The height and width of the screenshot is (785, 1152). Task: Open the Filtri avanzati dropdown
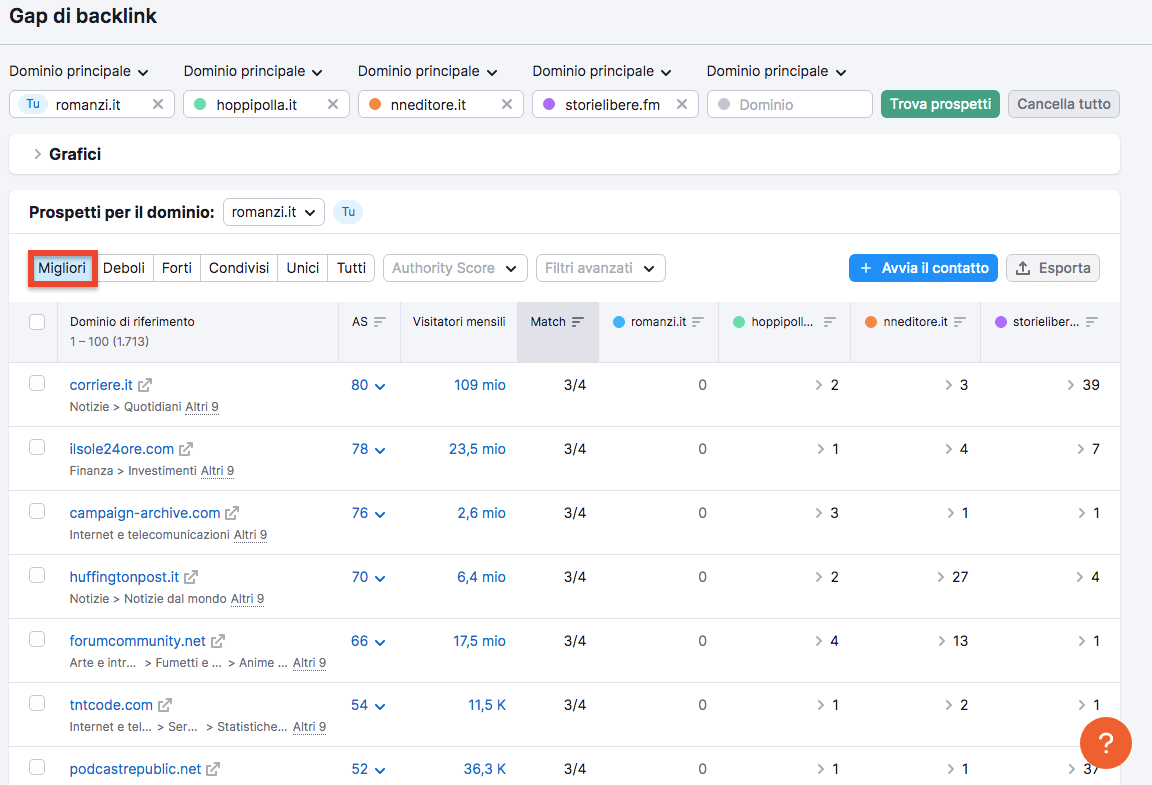600,268
